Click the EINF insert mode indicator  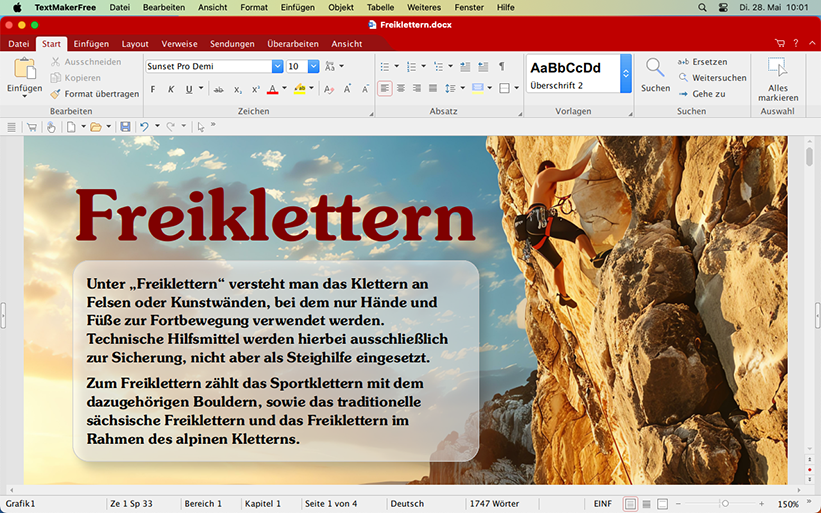602,504
